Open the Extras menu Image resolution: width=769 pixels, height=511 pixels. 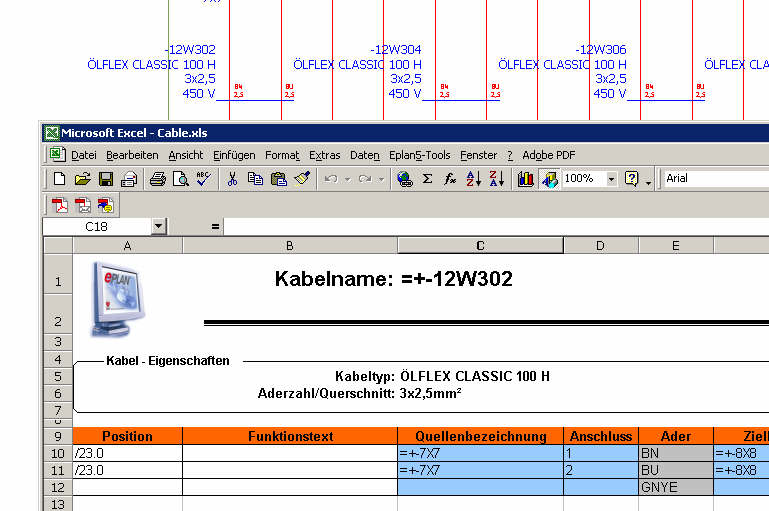(x=325, y=155)
